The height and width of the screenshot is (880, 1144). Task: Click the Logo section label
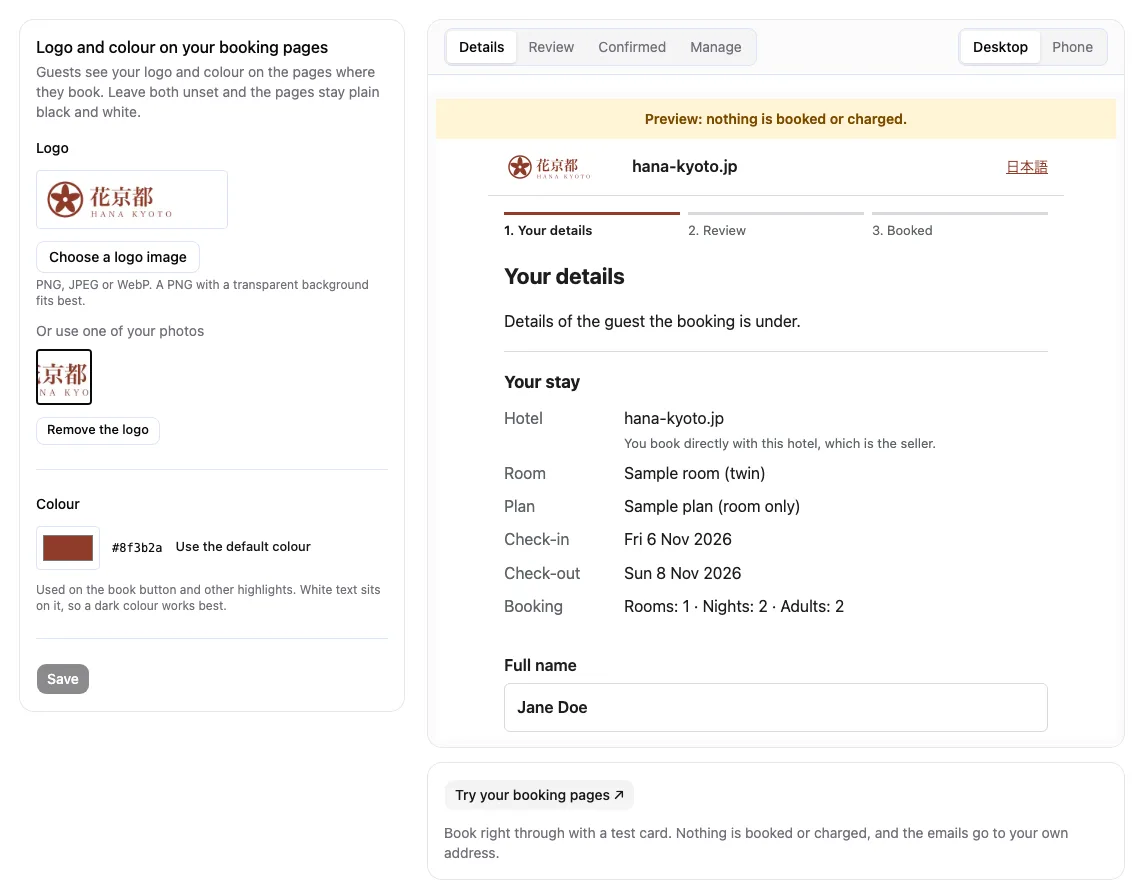click(x=53, y=148)
